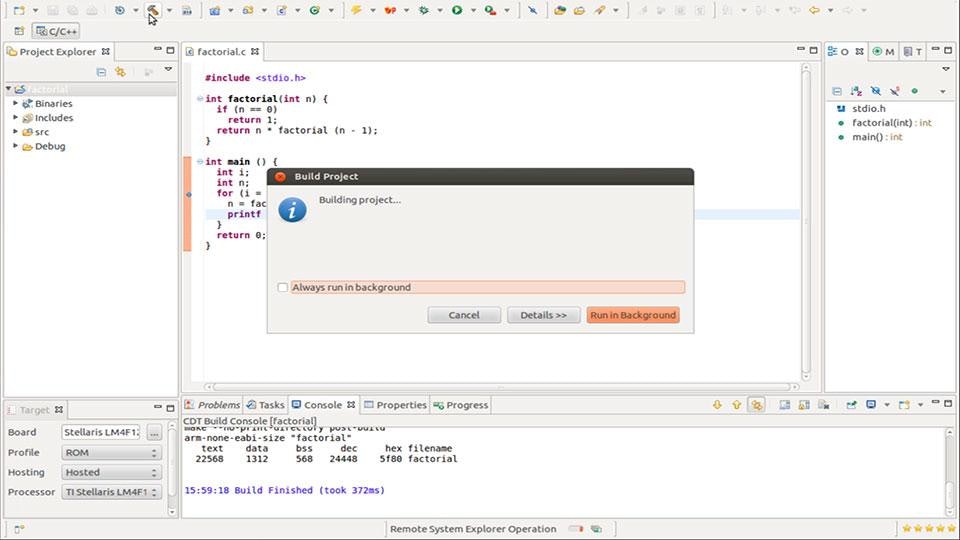Toggle Hide Fields icon in Outline toolbar

(x=876, y=91)
